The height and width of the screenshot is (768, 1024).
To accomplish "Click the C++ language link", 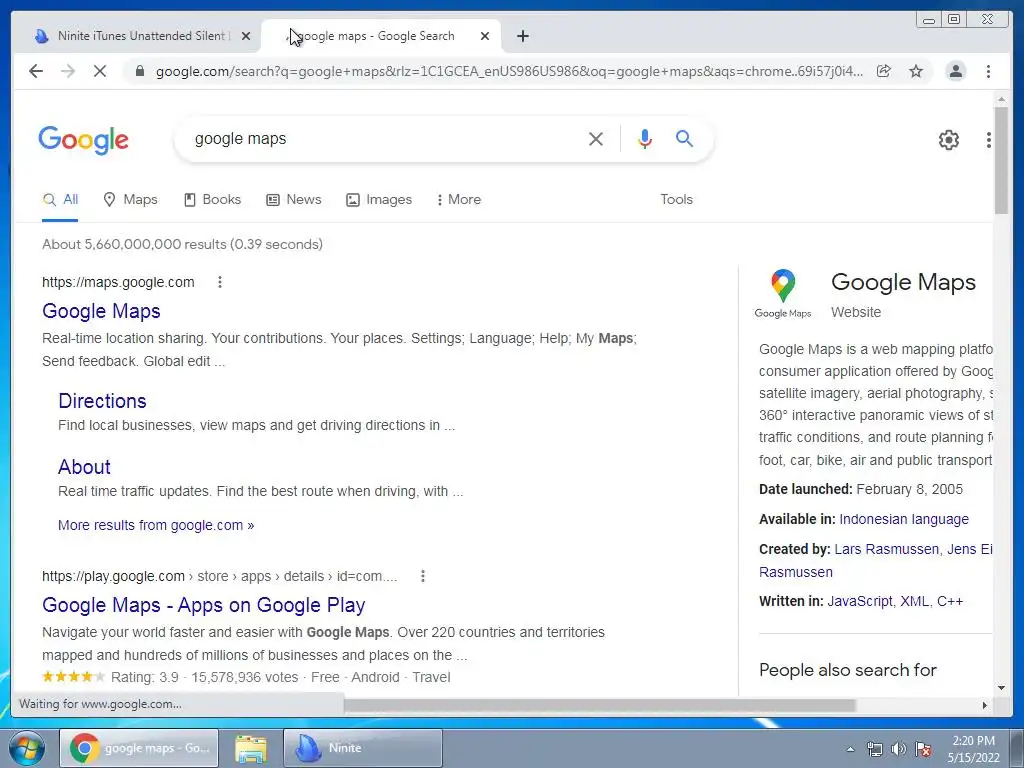I will pos(950,601).
